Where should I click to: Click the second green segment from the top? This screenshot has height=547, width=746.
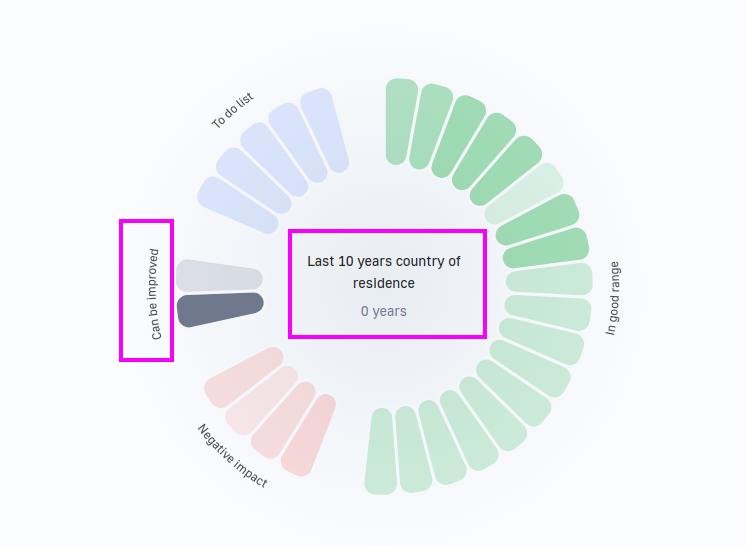point(430,127)
